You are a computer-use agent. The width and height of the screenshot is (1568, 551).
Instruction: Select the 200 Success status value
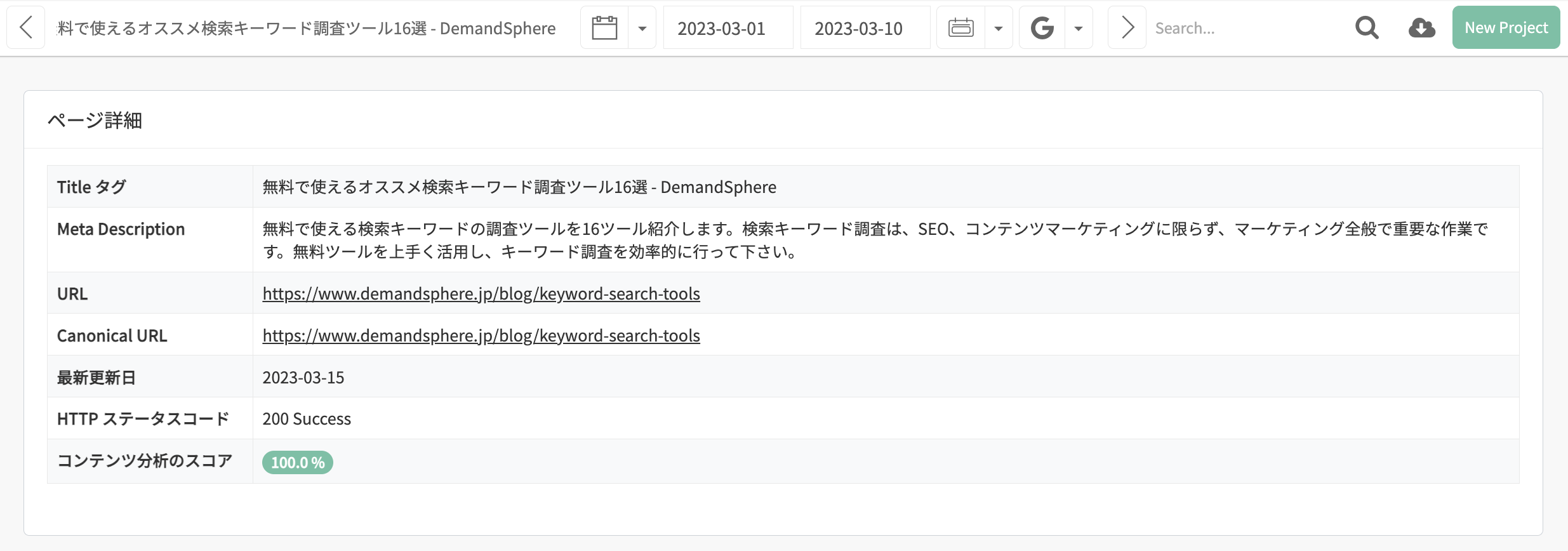307,419
